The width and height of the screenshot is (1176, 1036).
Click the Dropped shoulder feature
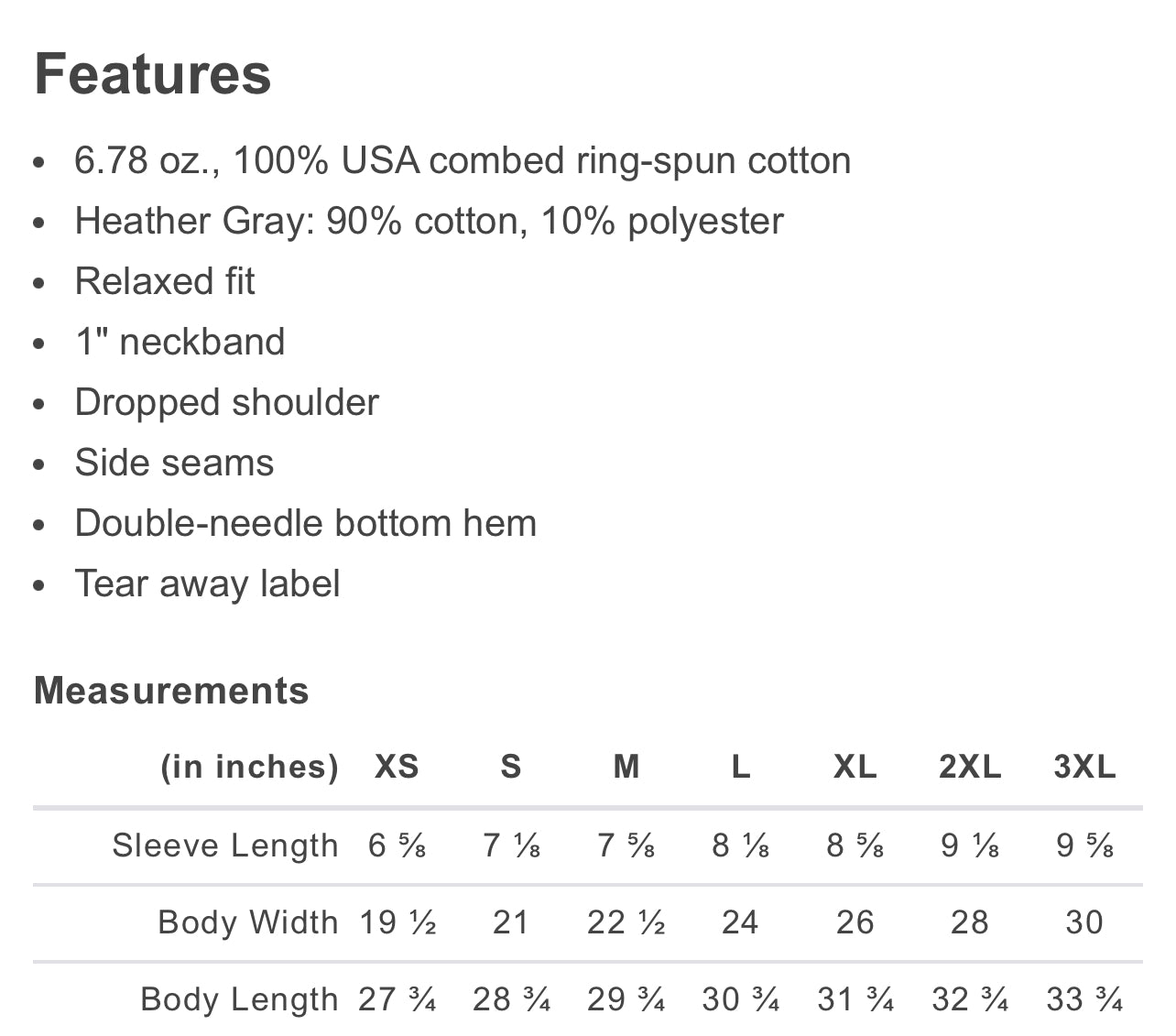click(x=226, y=402)
